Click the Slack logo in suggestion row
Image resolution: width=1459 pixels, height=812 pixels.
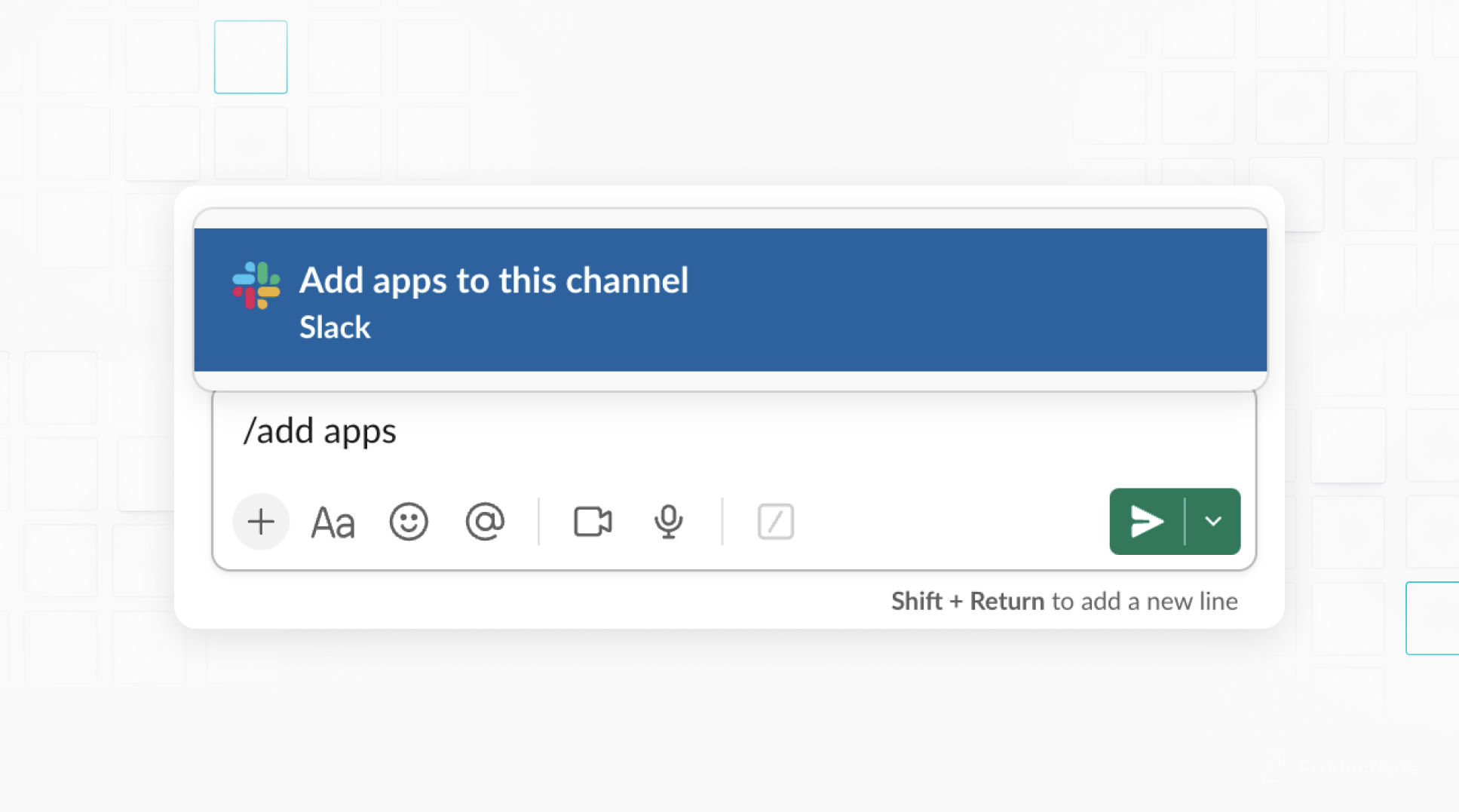tap(256, 286)
